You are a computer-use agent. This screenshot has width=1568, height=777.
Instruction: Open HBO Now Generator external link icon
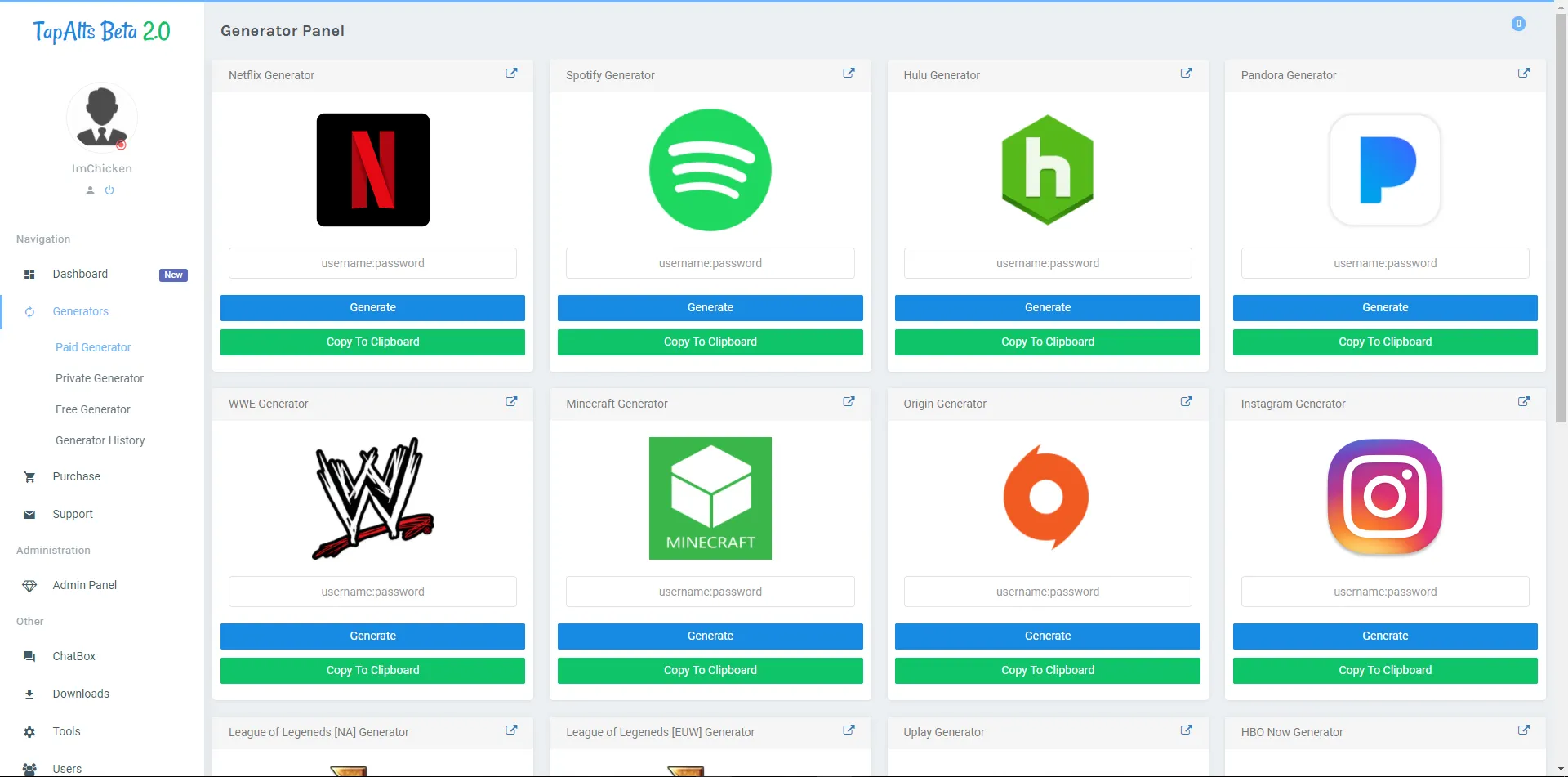coord(1524,730)
